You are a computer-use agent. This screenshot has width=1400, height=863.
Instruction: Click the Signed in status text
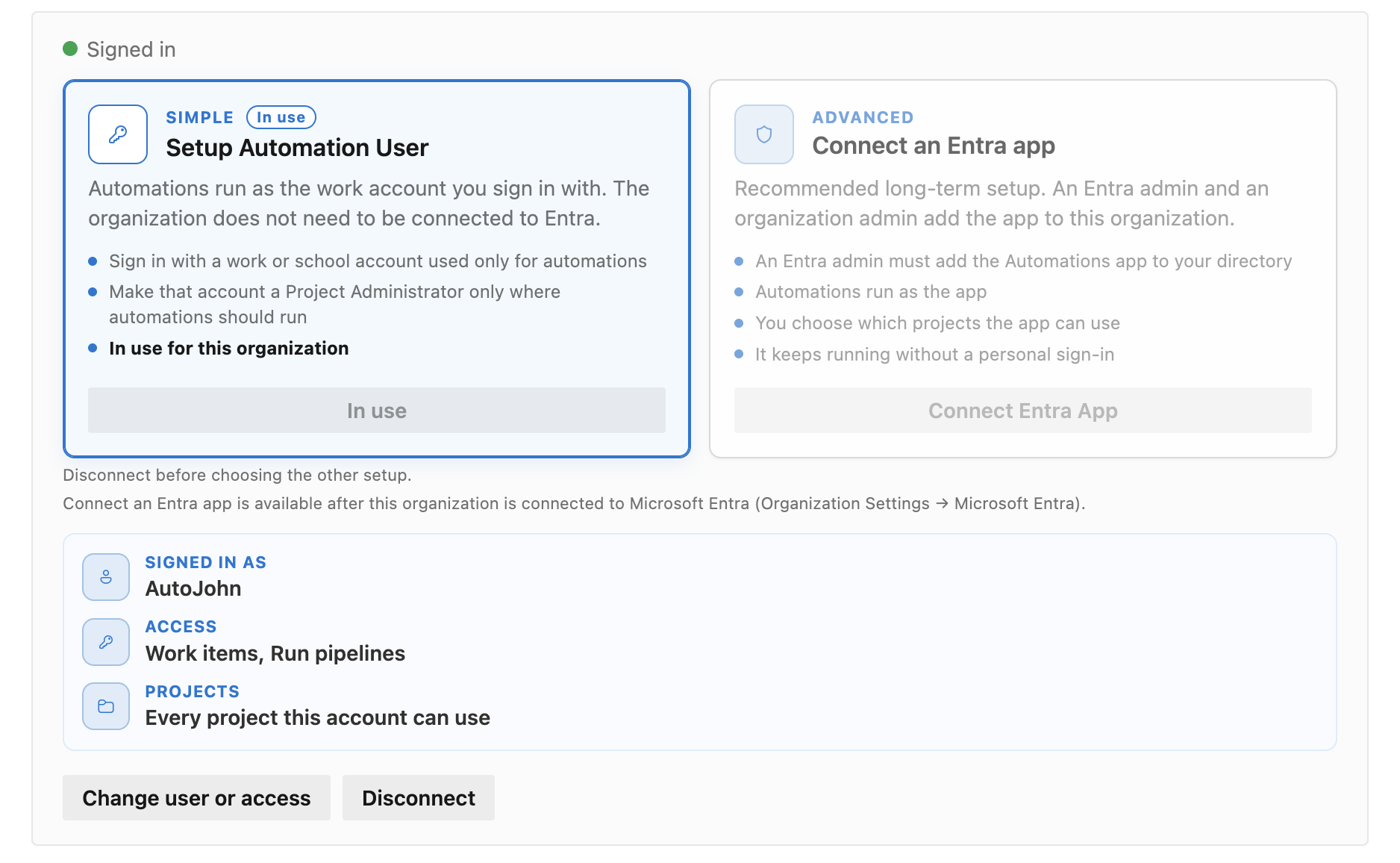tap(131, 49)
